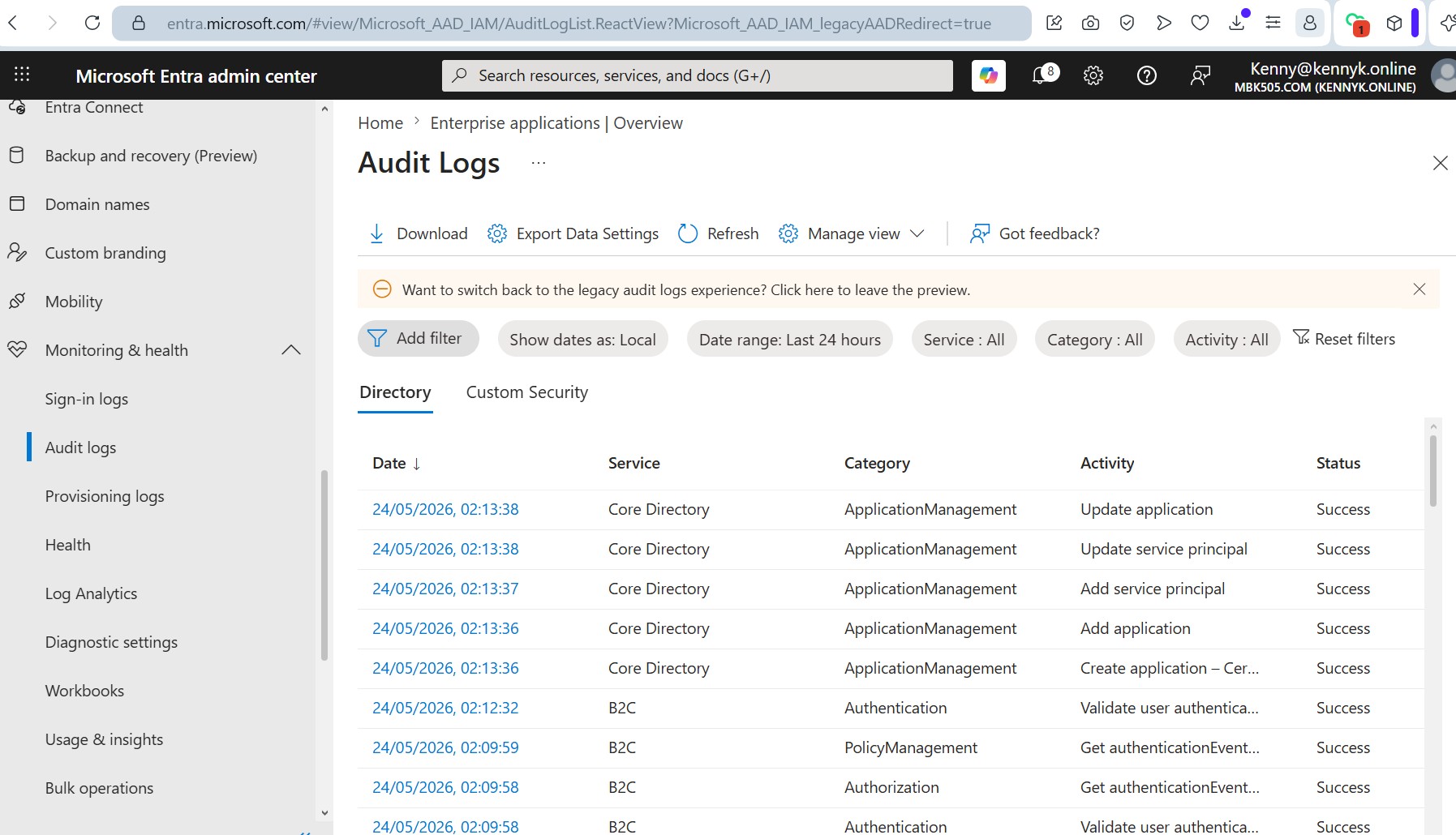Click the browser snapshot camera icon

[1090, 23]
